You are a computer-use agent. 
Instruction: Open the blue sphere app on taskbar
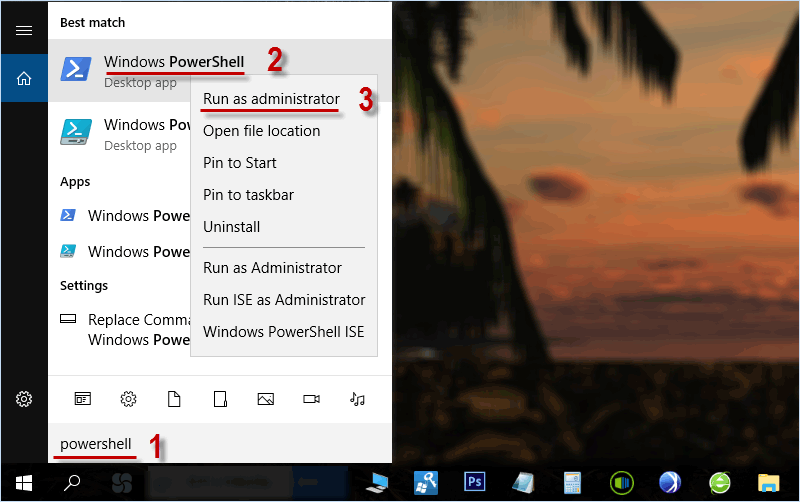[x=670, y=483]
